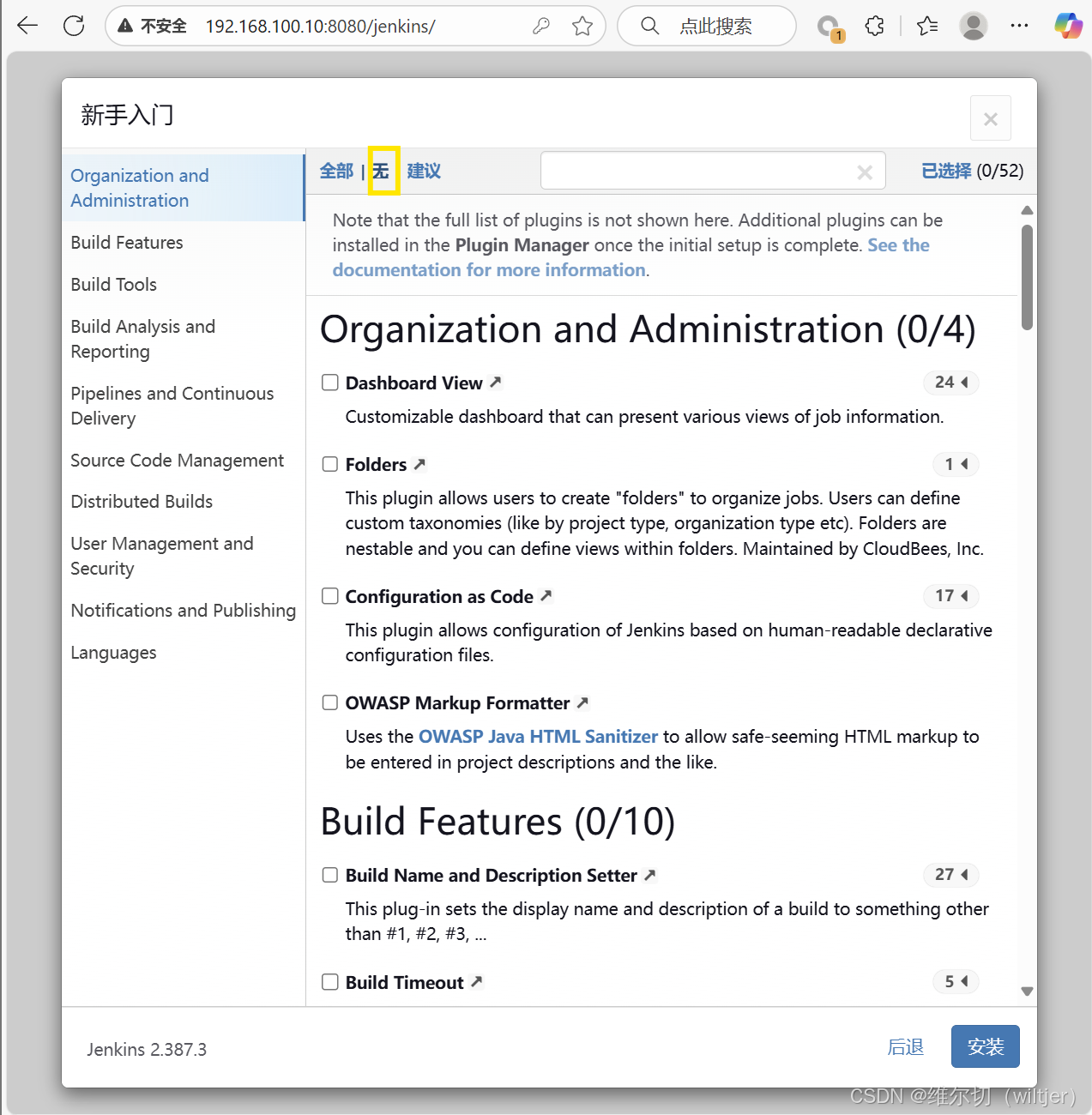Open extension icon with badge 1
1092x1115 pixels.
click(x=829, y=27)
